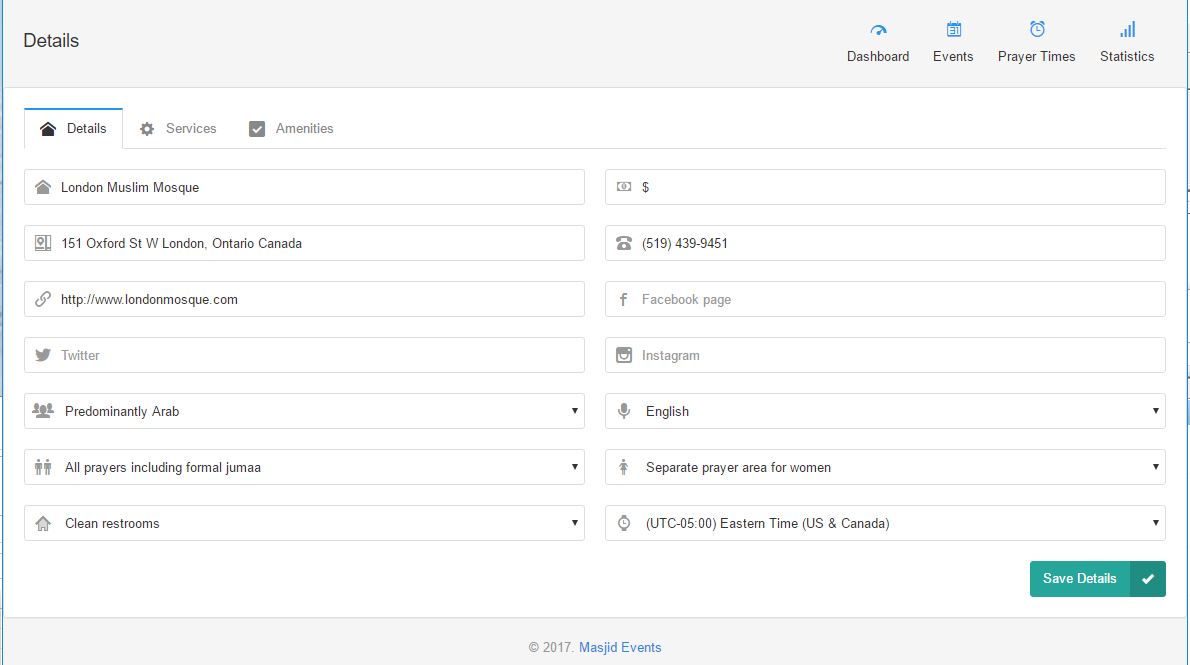The image size is (1190, 665).
Task: Click the Instagram camera icon
Action: [x=624, y=355]
